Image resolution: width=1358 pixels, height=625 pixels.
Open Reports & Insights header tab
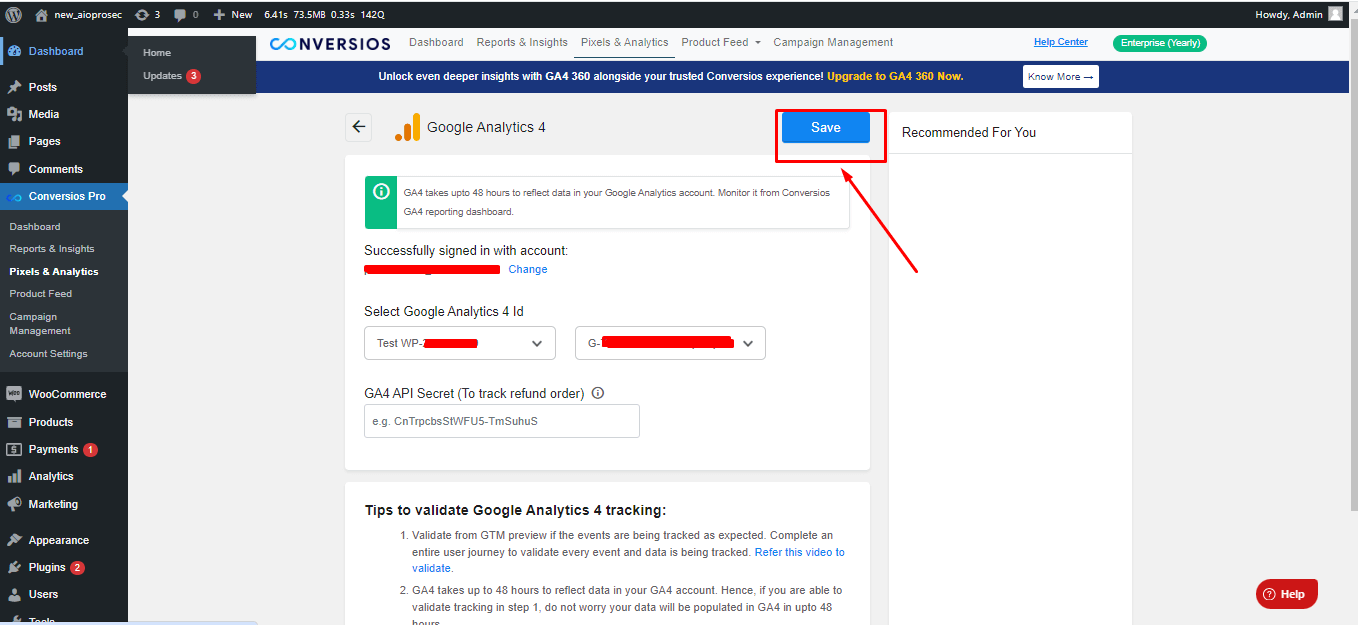(x=522, y=42)
